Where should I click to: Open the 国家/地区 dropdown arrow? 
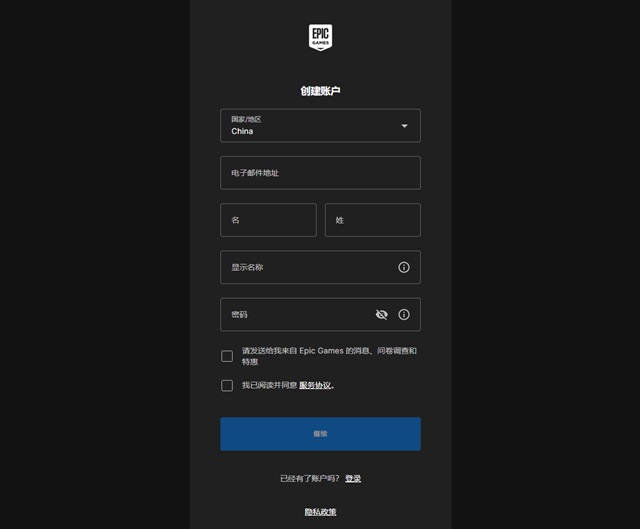tap(404, 126)
